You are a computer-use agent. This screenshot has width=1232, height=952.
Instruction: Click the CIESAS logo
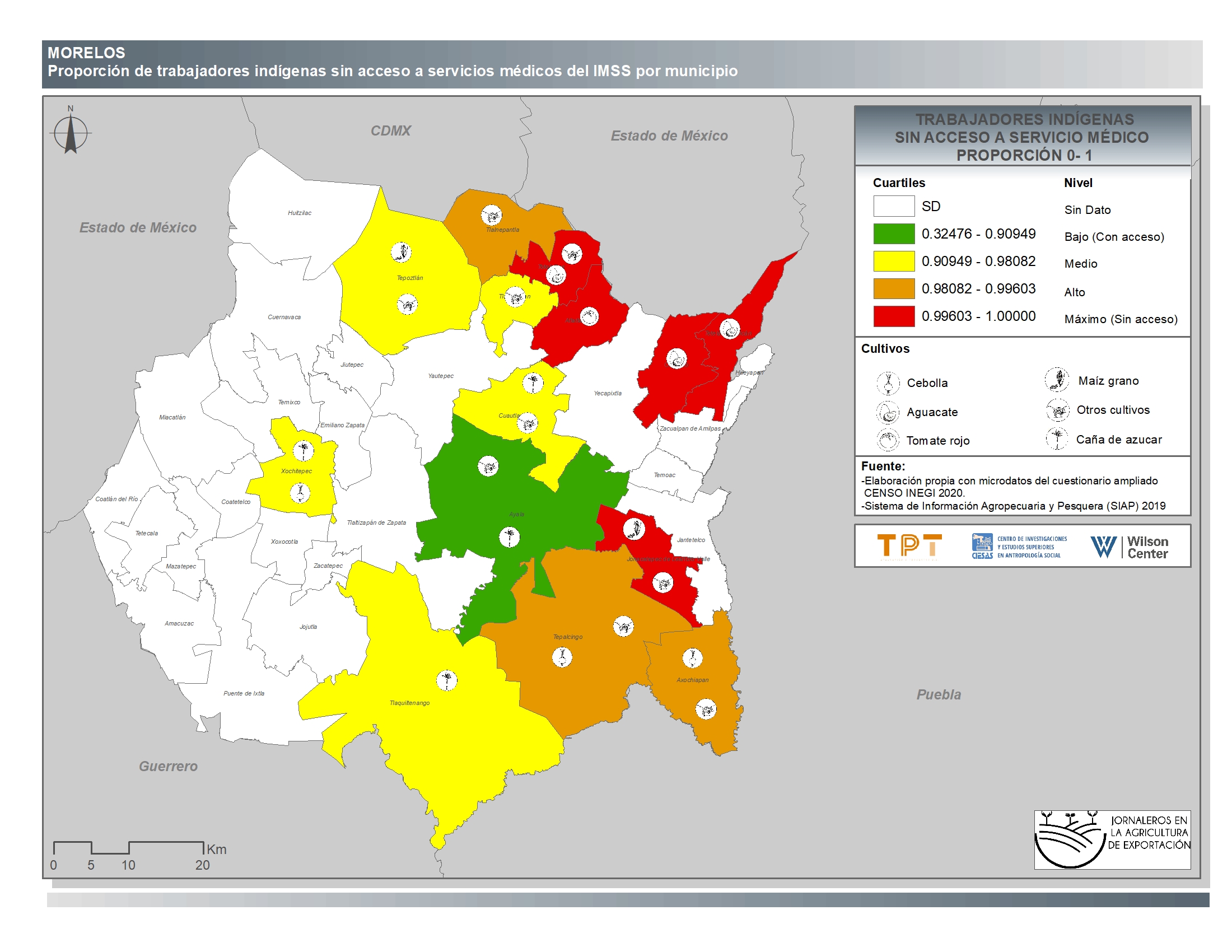coord(1019,547)
